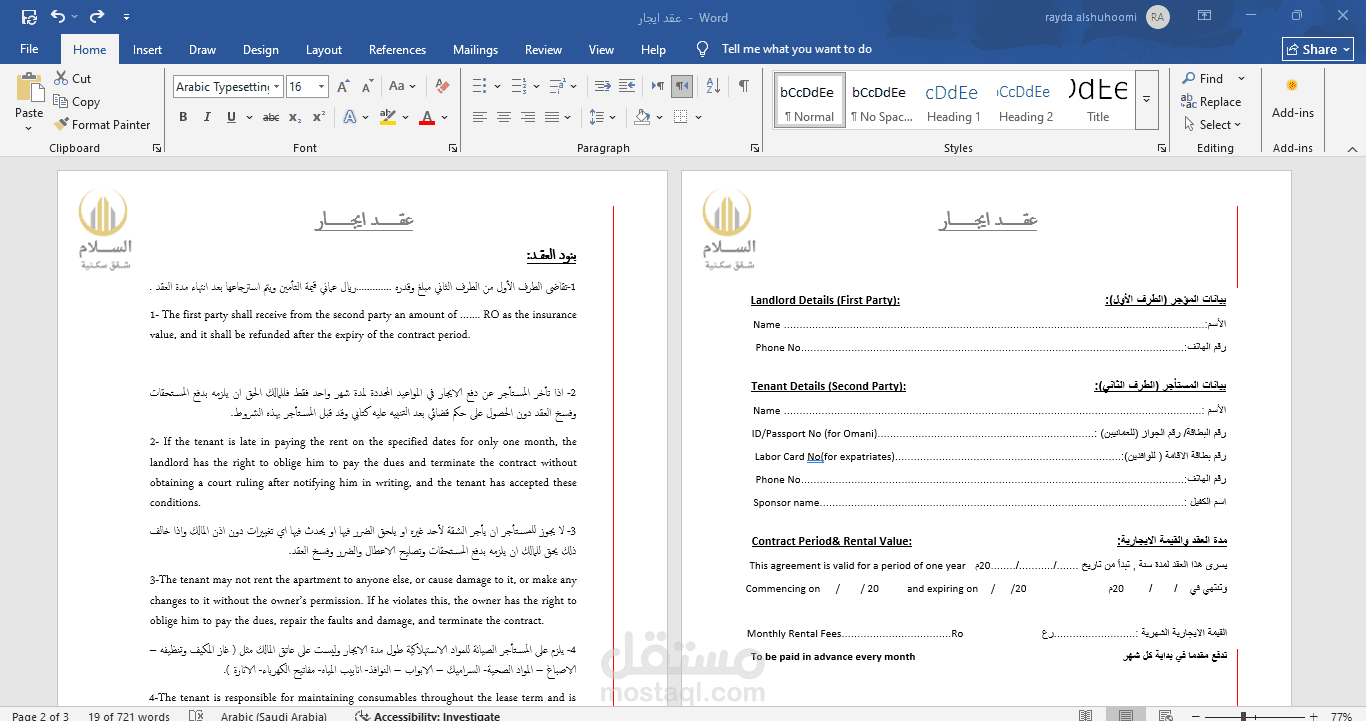
Task: Set left-to-right text direction
Action: click(x=657, y=86)
